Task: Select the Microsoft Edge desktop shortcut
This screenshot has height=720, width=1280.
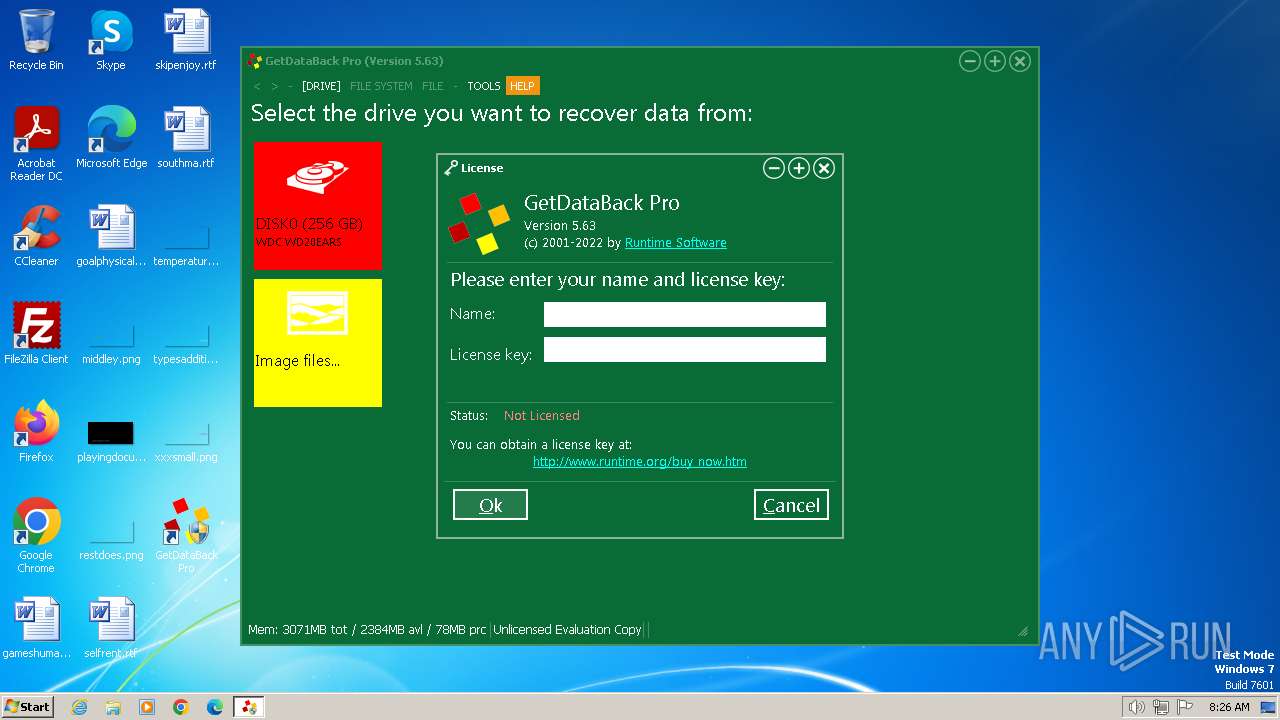Action: click(111, 139)
